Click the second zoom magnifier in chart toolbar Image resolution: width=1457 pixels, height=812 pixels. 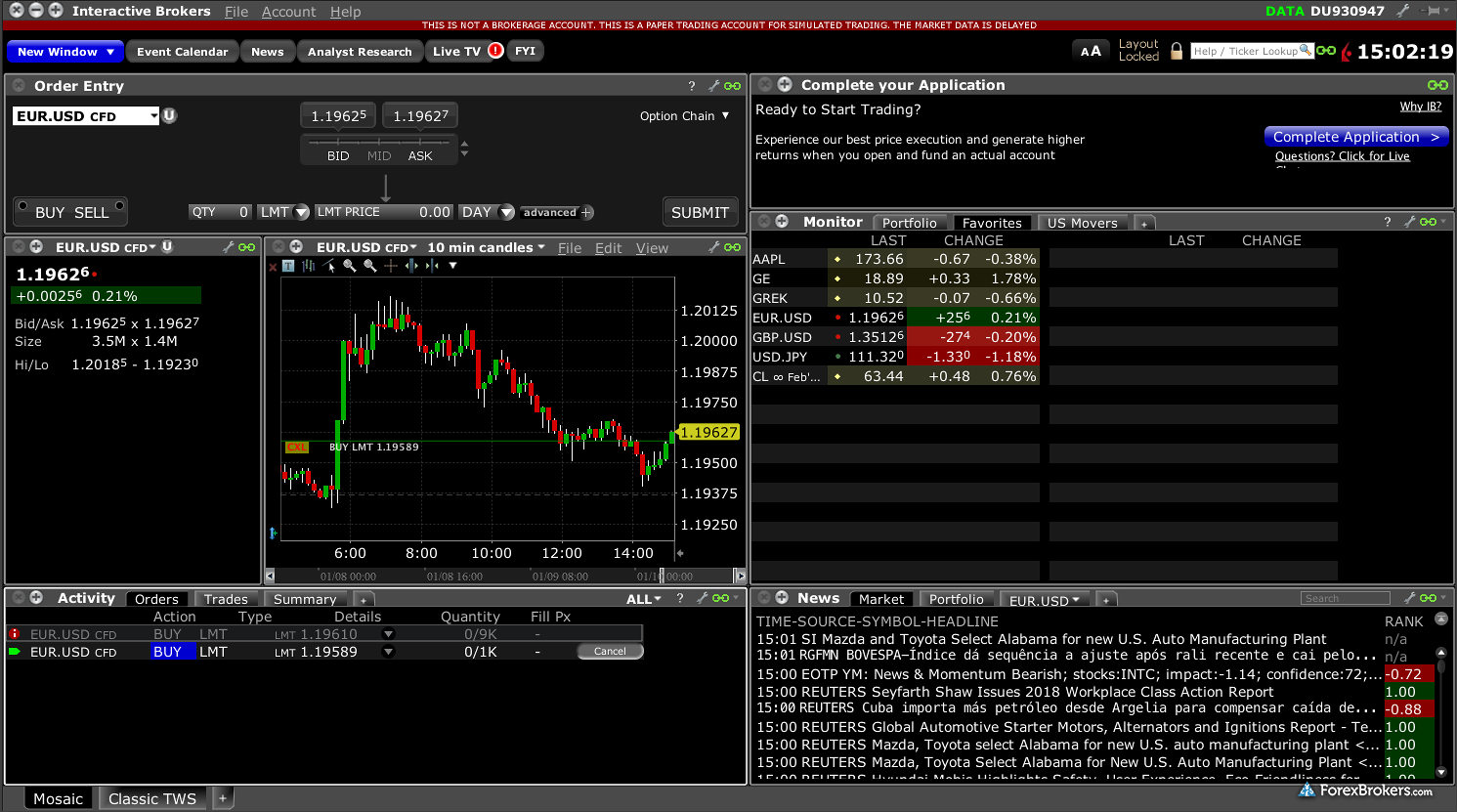coord(369,266)
